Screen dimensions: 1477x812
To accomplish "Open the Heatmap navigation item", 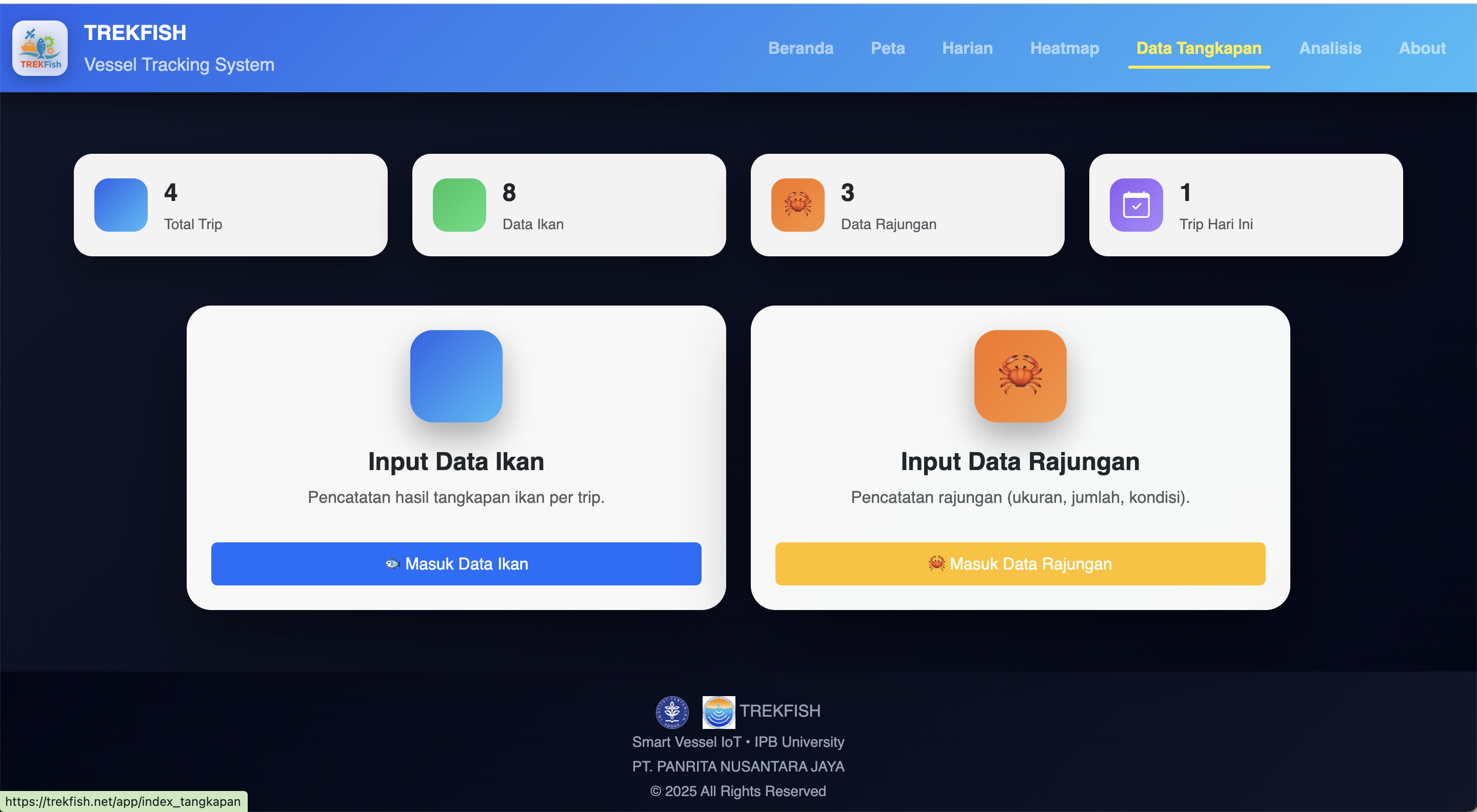I will 1064,48.
